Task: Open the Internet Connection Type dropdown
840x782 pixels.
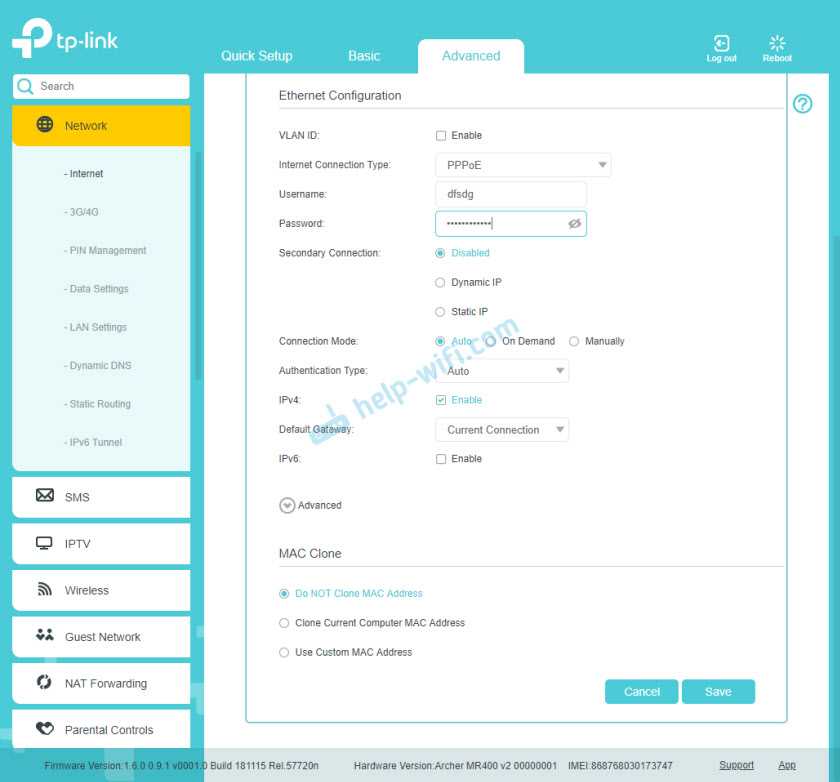Action: click(523, 165)
